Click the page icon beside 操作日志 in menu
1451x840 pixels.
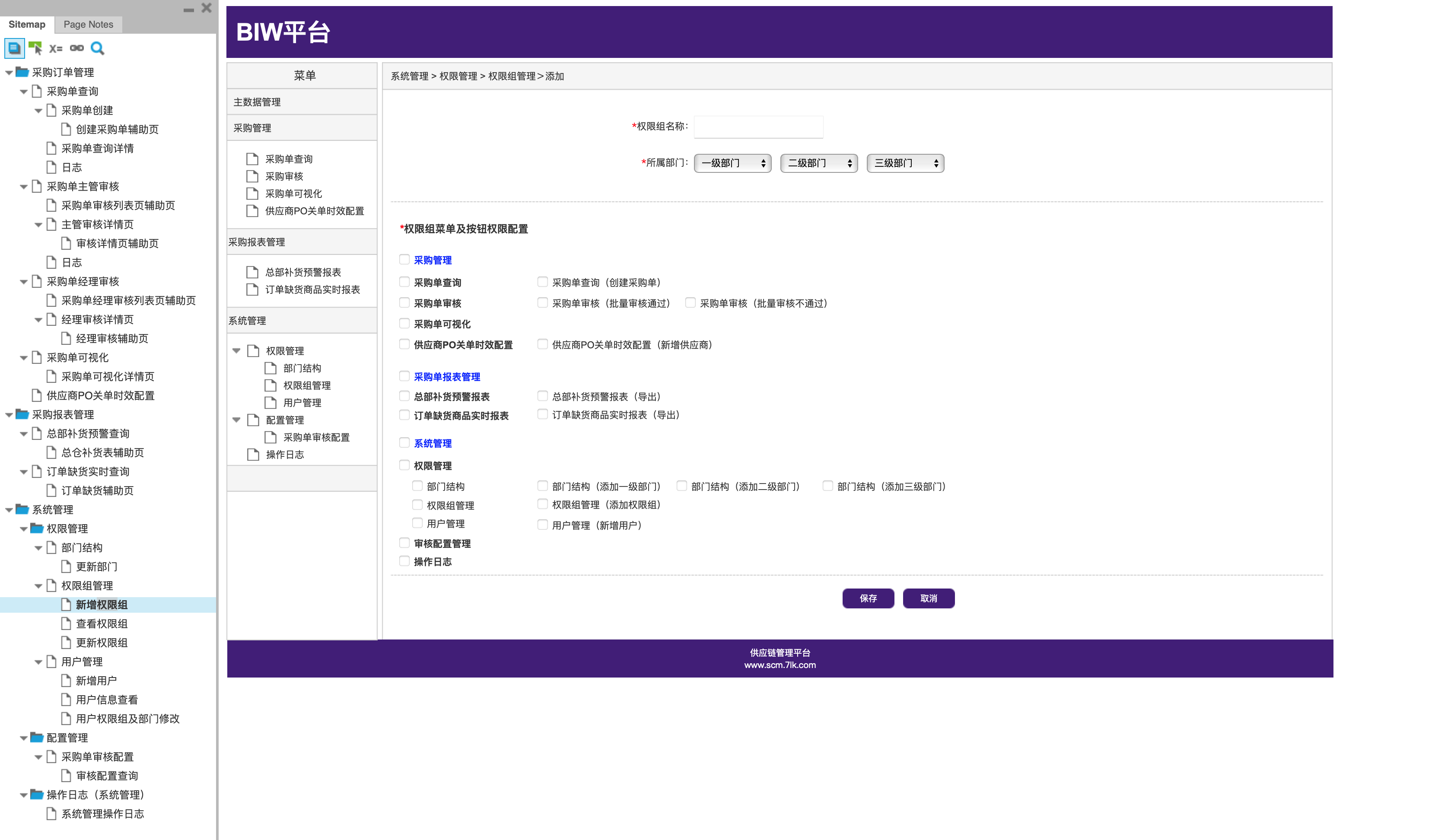coord(253,455)
